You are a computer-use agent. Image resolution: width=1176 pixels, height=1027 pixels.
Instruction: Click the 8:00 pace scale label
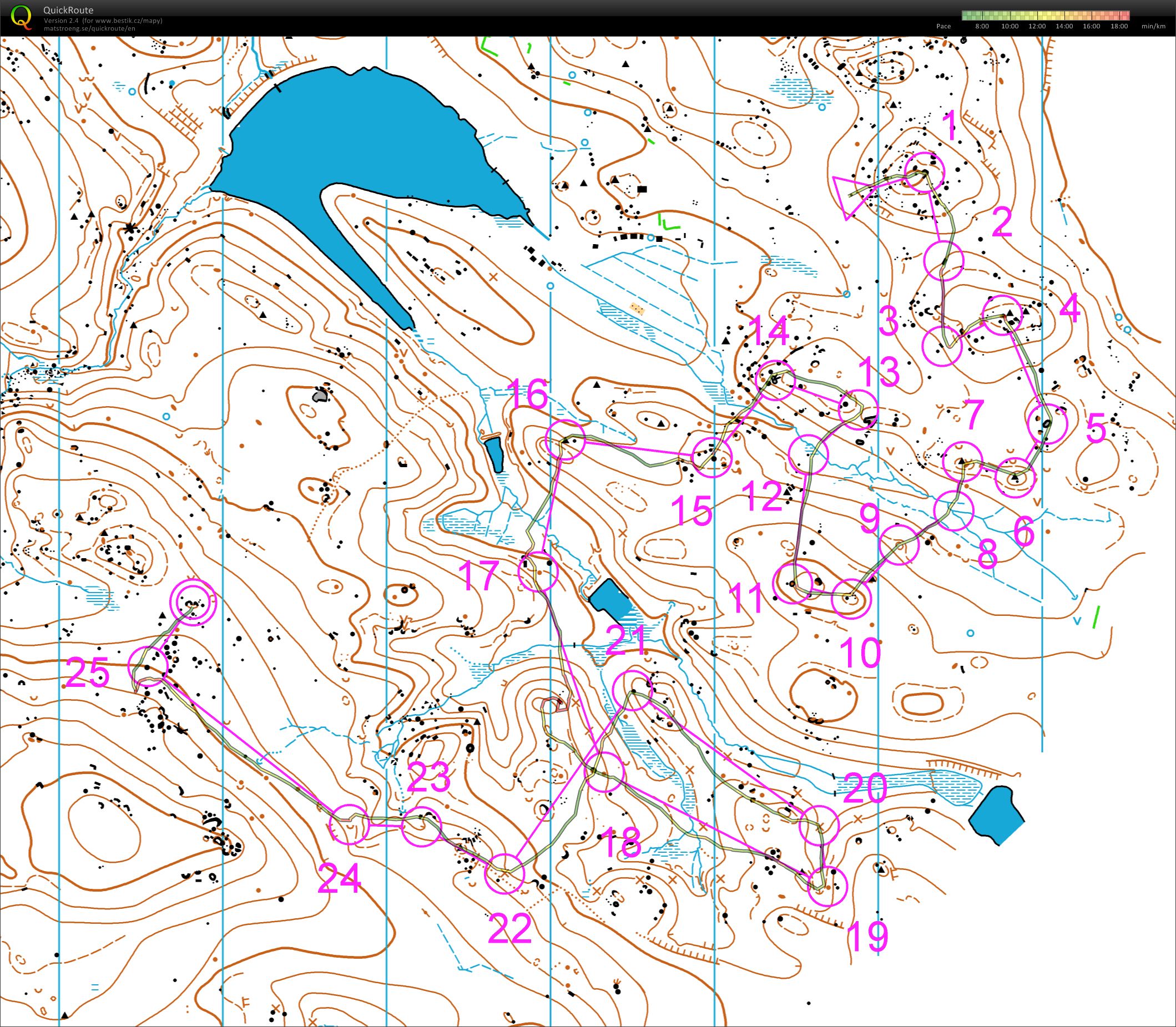982,27
